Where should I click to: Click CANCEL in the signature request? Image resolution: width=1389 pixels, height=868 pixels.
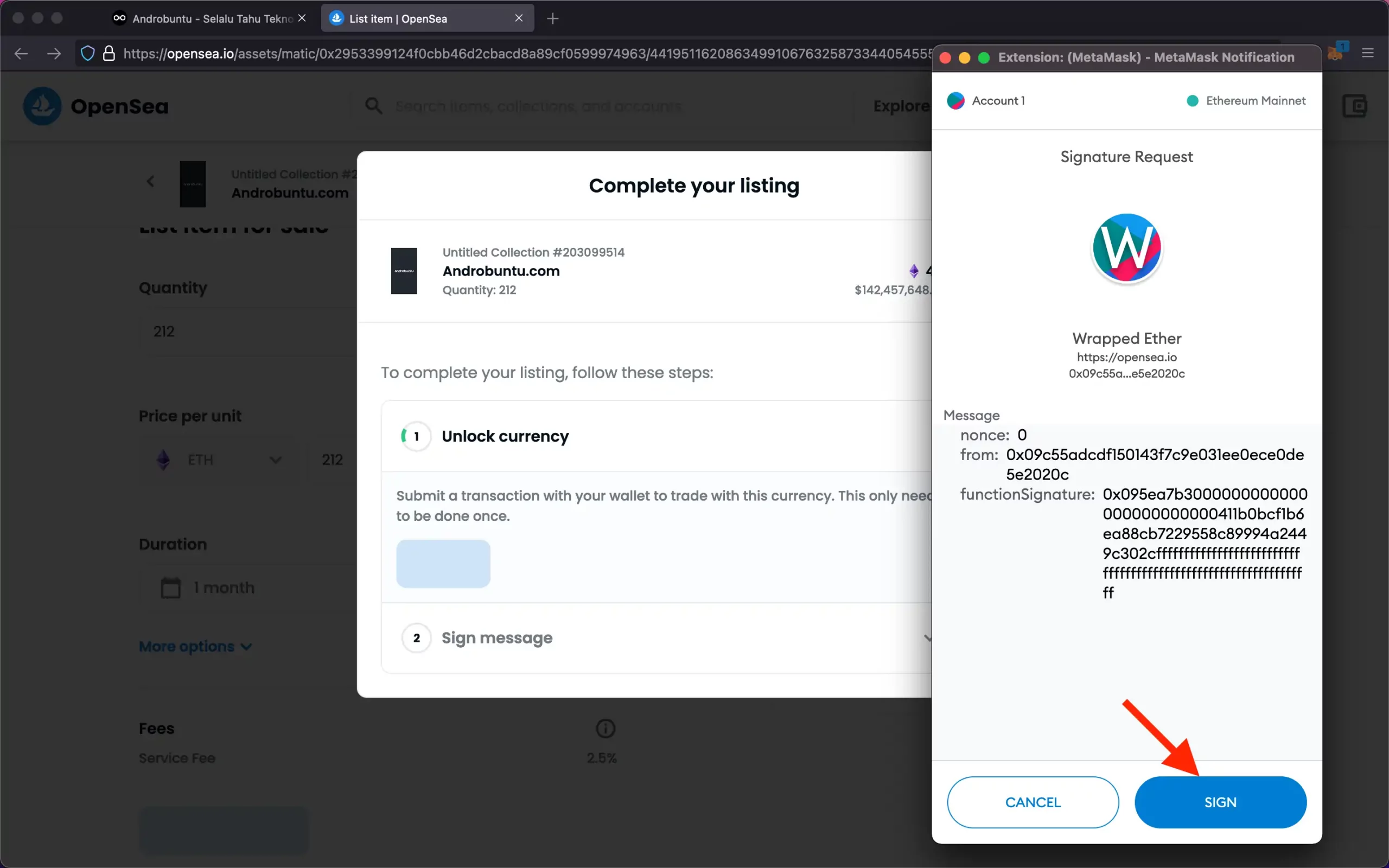pyautogui.click(x=1033, y=802)
